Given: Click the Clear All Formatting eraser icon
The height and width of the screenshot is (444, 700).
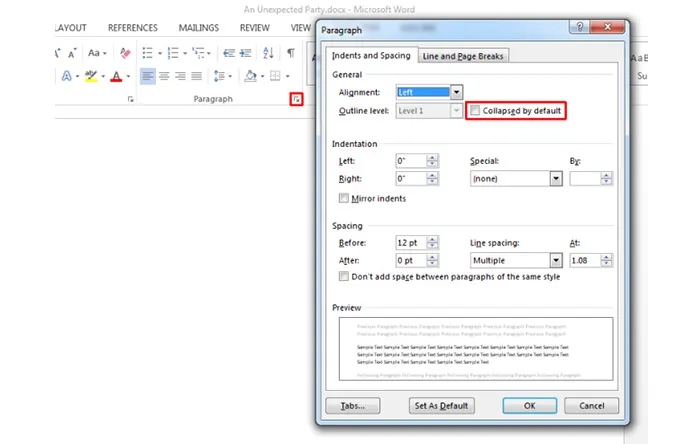Looking at the screenshot, I should tap(125, 53).
